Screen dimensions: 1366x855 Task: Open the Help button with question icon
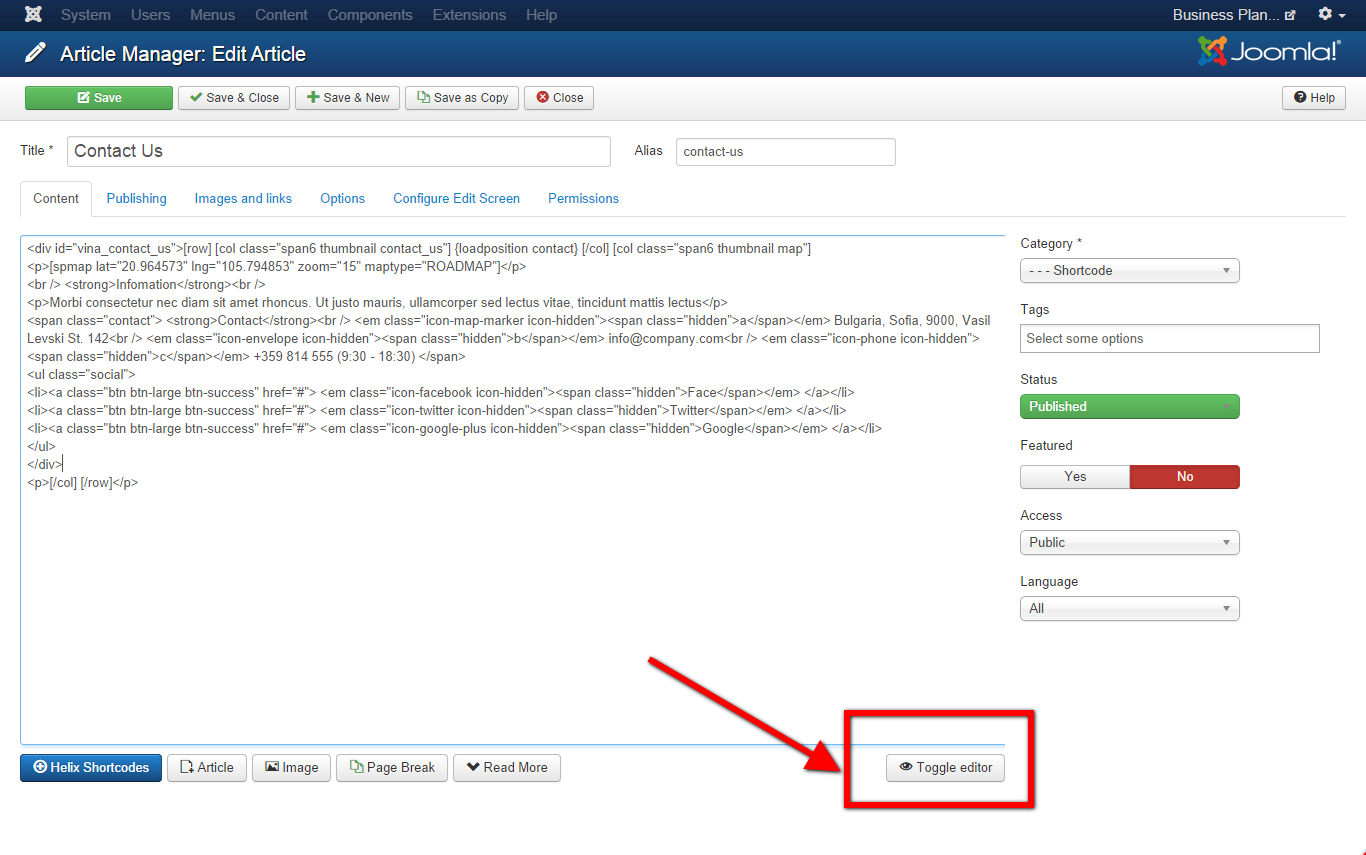(1313, 98)
